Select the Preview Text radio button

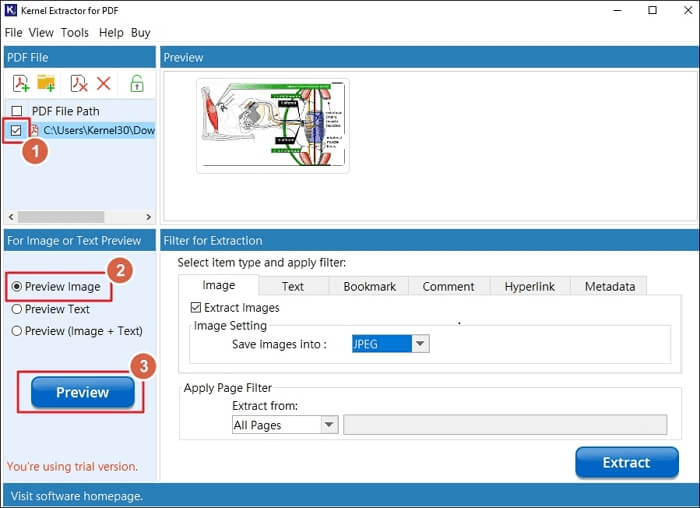(x=17, y=309)
